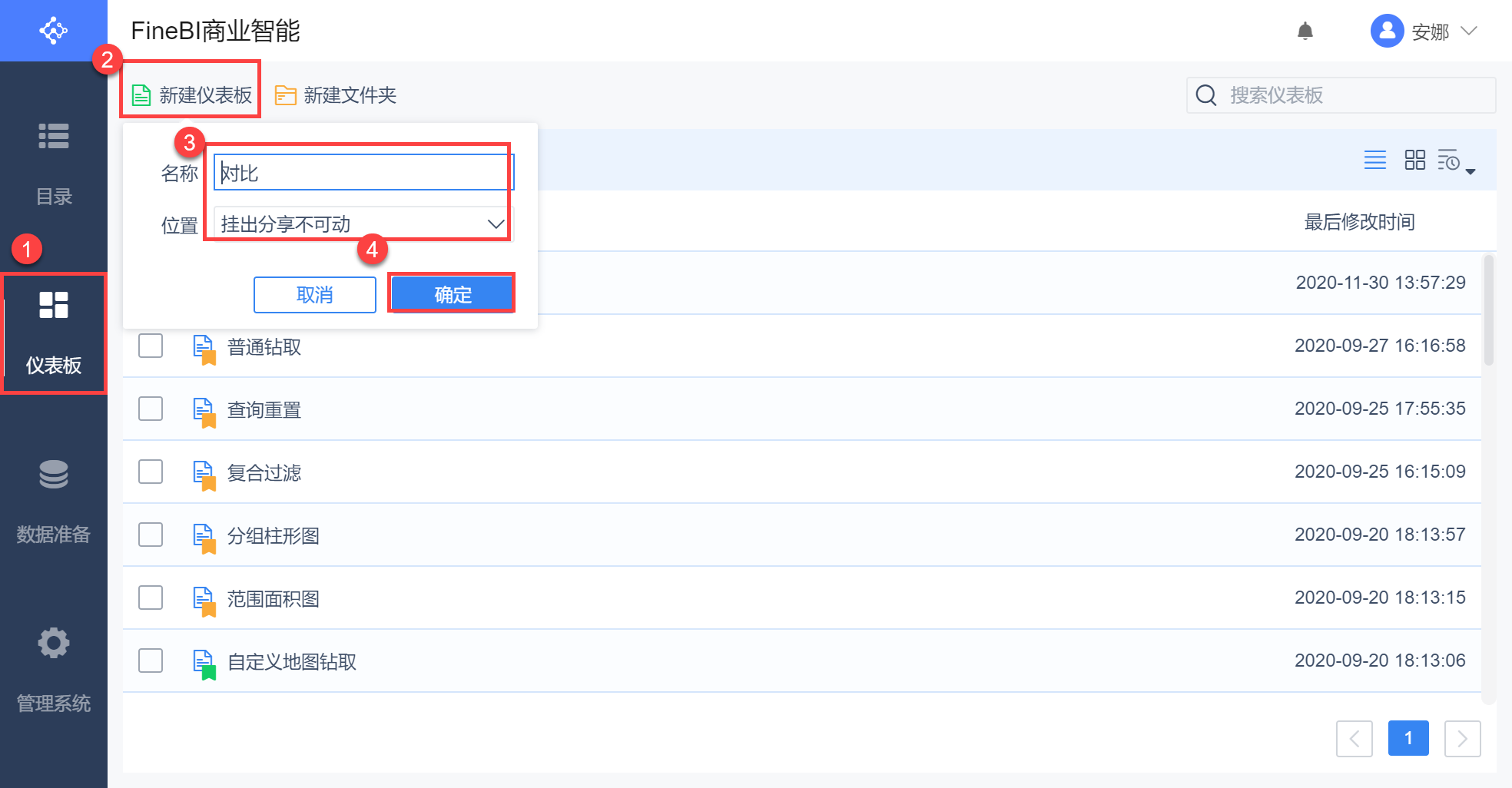Switch to card grid view icon
1512x788 pixels.
(x=1414, y=160)
